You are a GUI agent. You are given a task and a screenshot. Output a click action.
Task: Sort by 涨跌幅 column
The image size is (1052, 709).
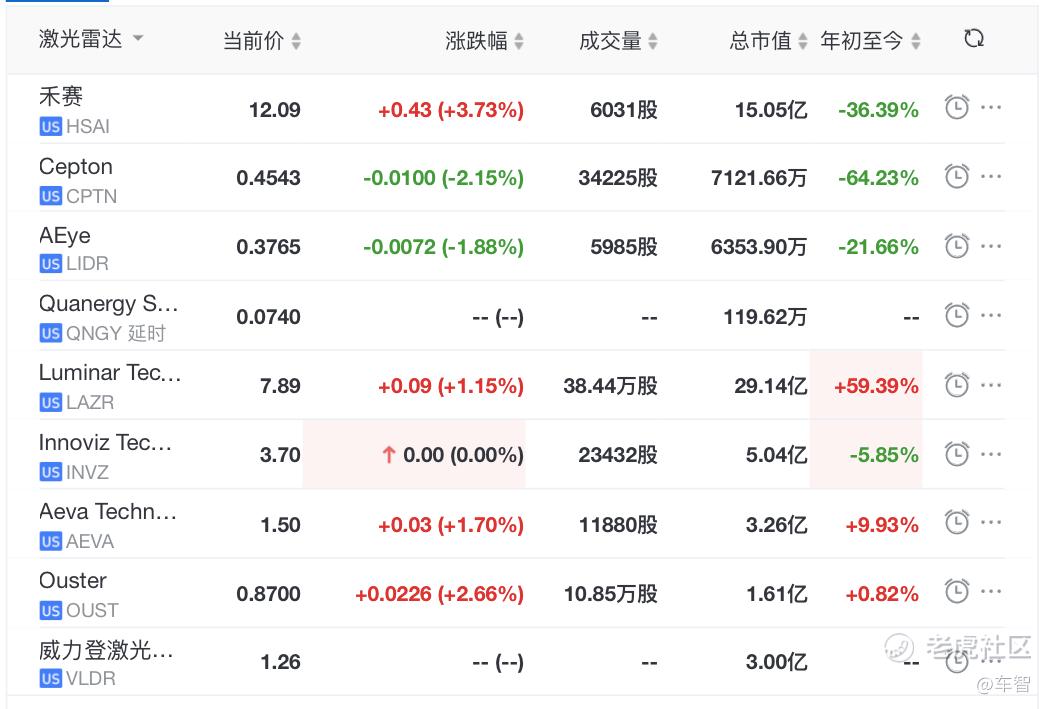[x=484, y=41]
